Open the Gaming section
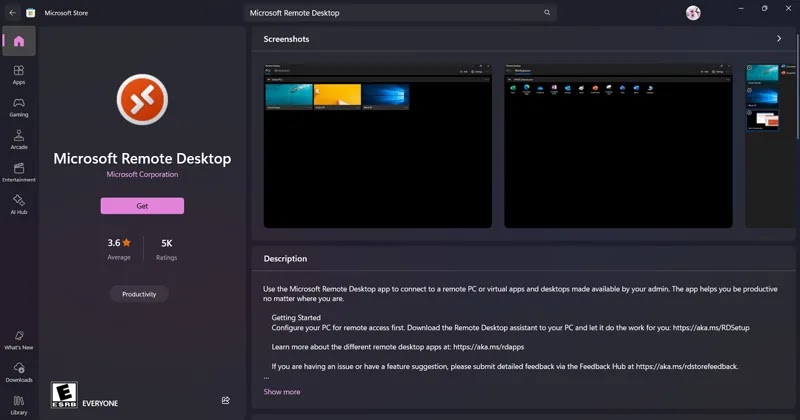The width and height of the screenshot is (800, 420). (x=19, y=107)
